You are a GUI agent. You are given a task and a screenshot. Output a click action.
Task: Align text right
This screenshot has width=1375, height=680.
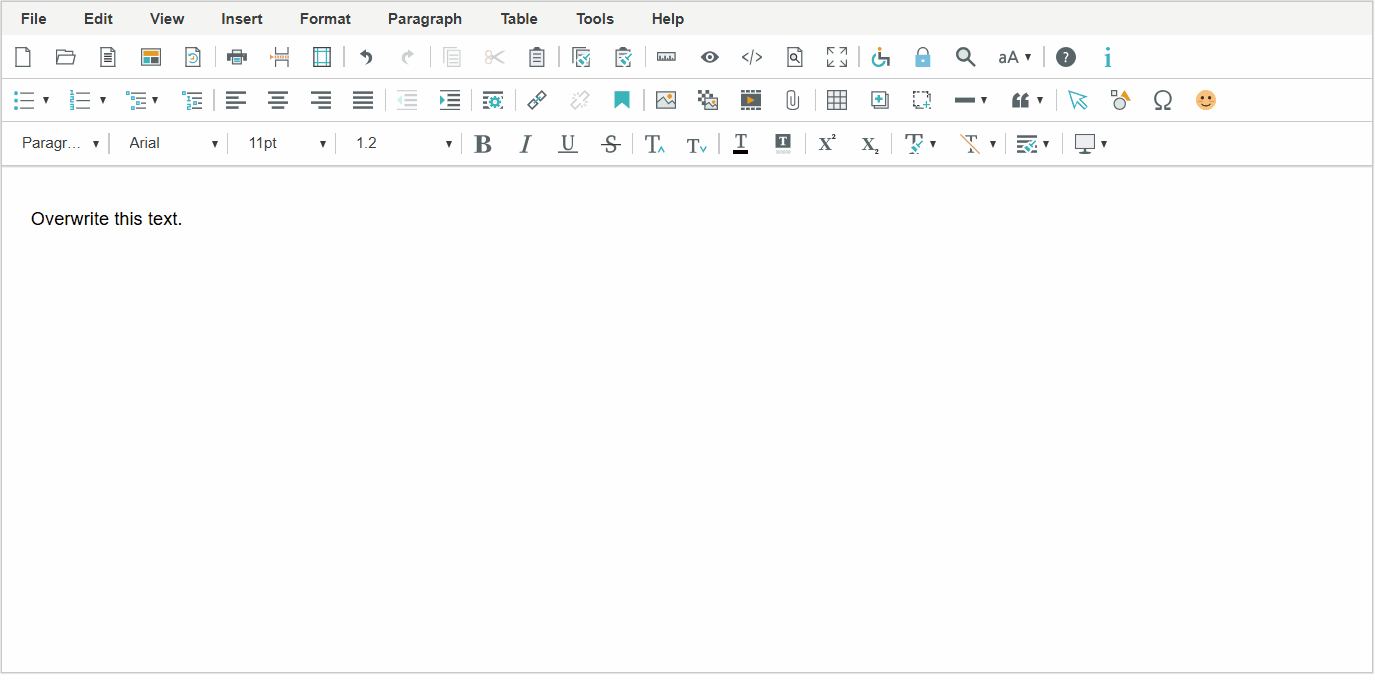point(321,100)
